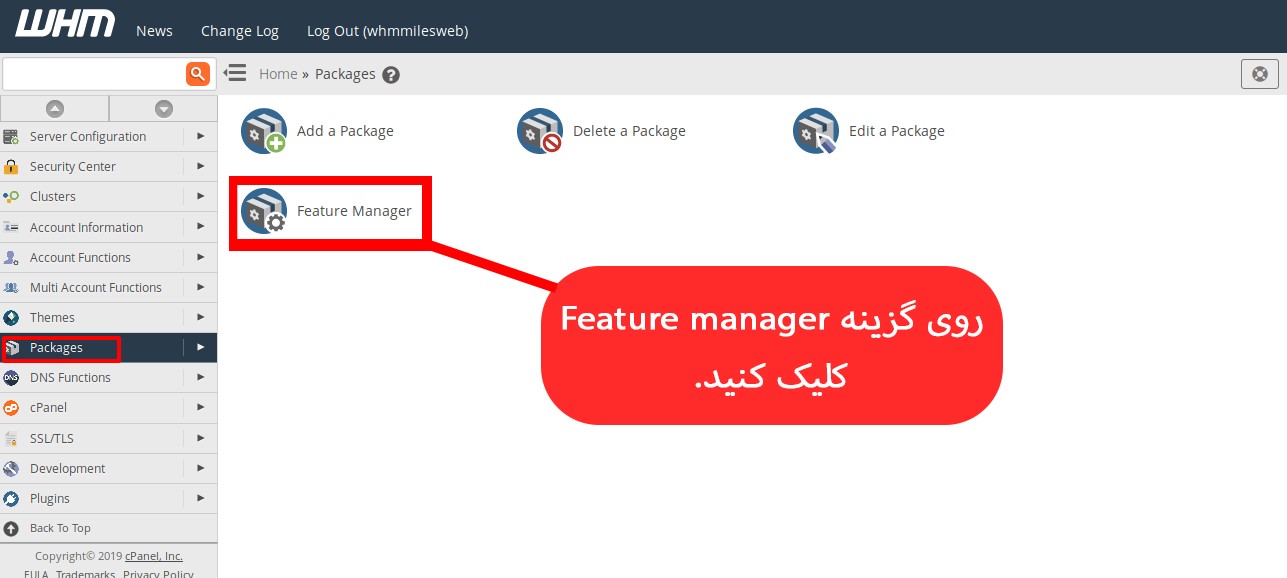Toggle the sidebar collapse icon

[x=234, y=73]
